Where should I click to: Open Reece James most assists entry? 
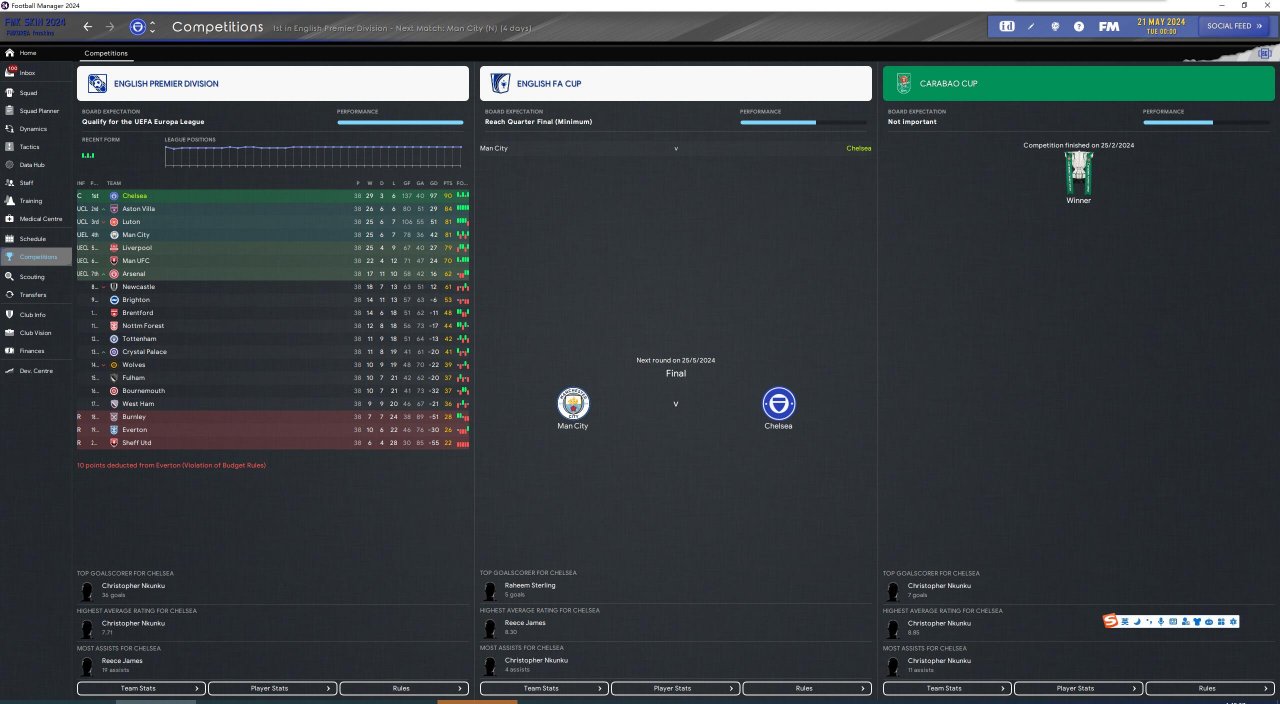[122, 660]
